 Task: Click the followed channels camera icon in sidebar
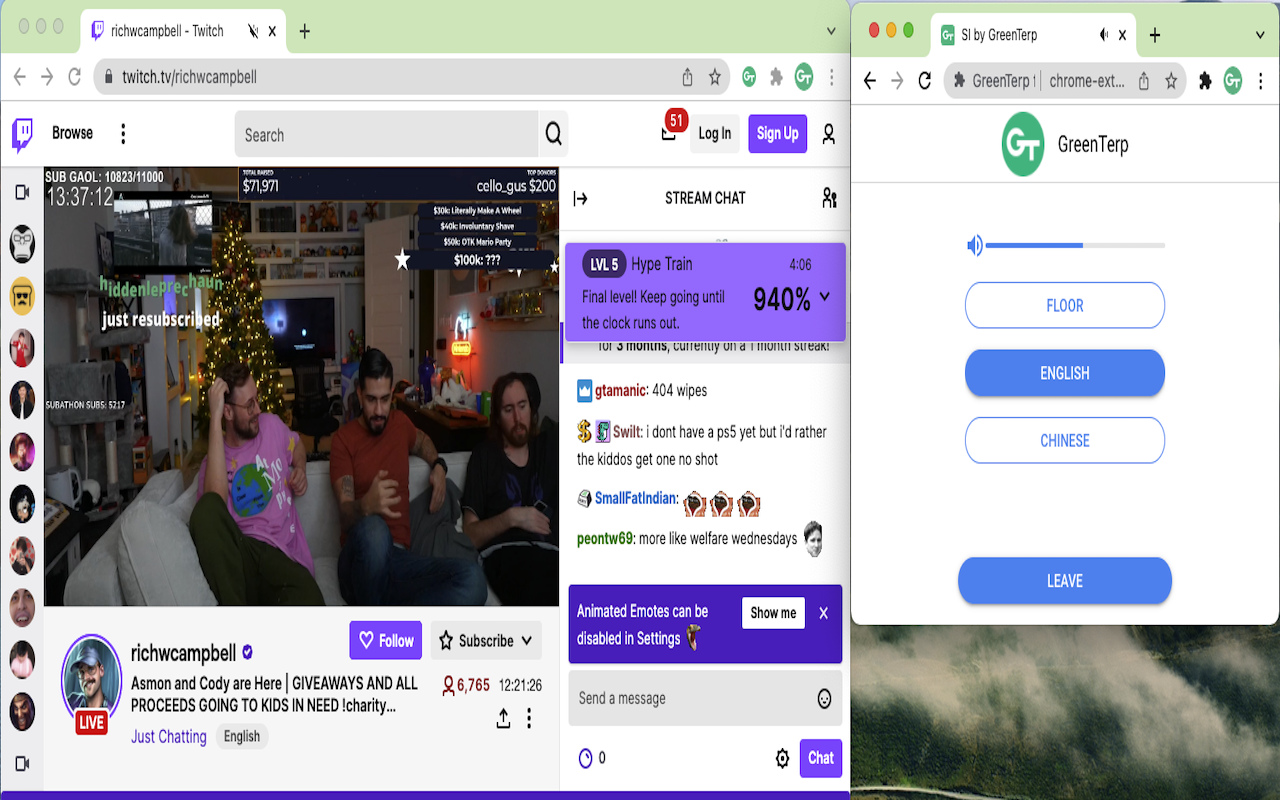tap(22, 192)
